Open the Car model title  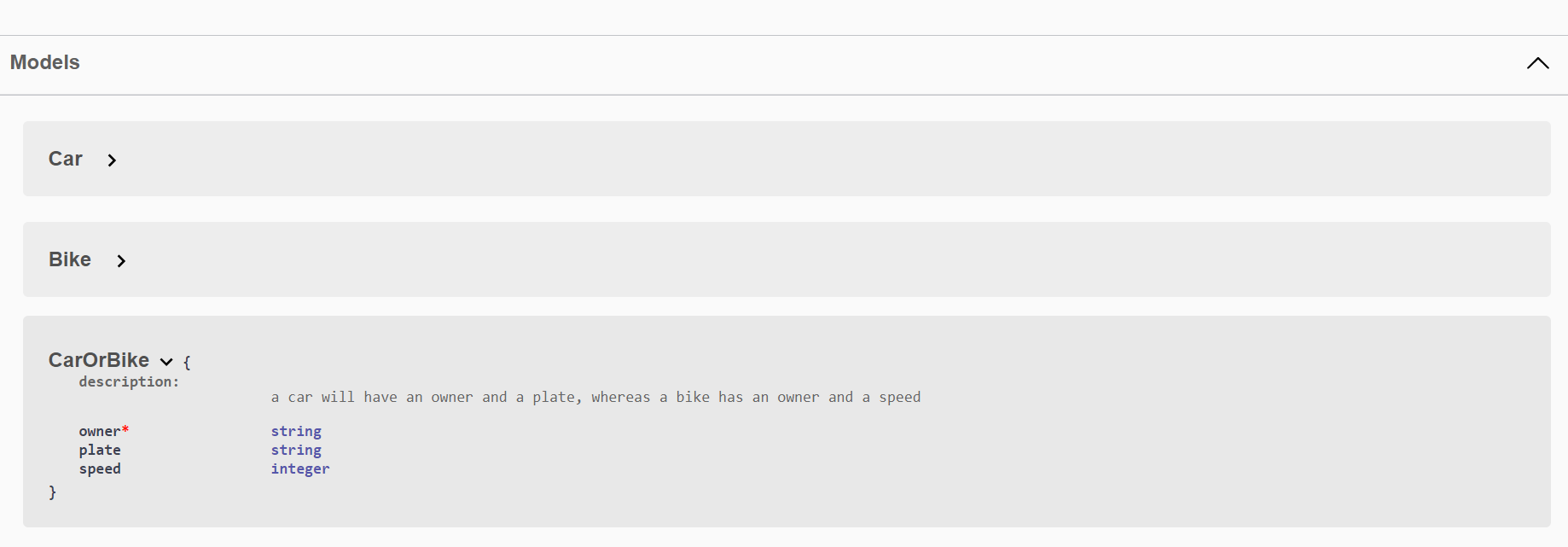click(x=66, y=159)
